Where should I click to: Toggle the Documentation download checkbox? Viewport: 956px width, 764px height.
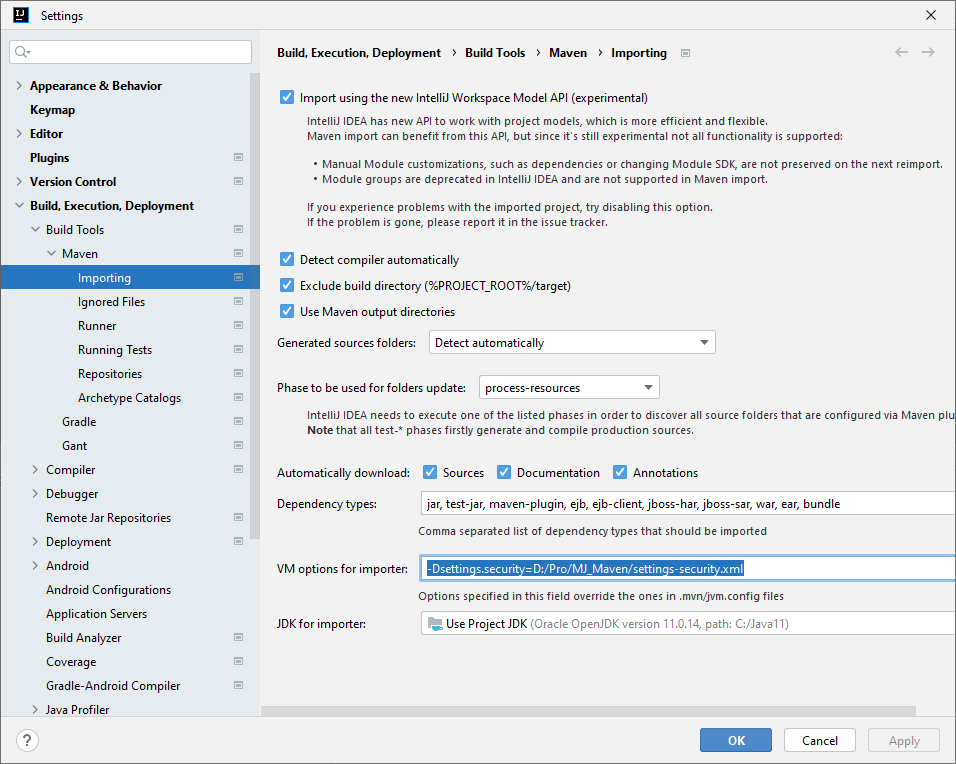[504, 473]
